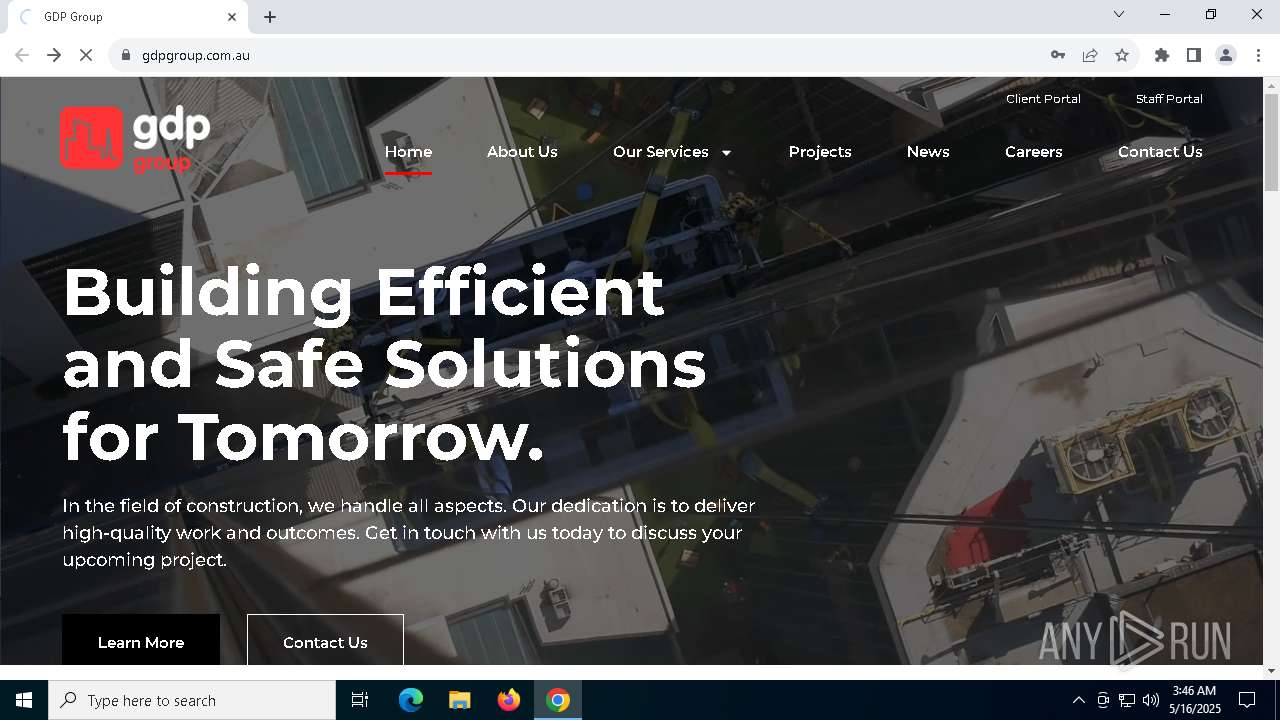The image size is (1280, 720).
Task: Open a new browser tab
Action: click(x=270, y=17)
